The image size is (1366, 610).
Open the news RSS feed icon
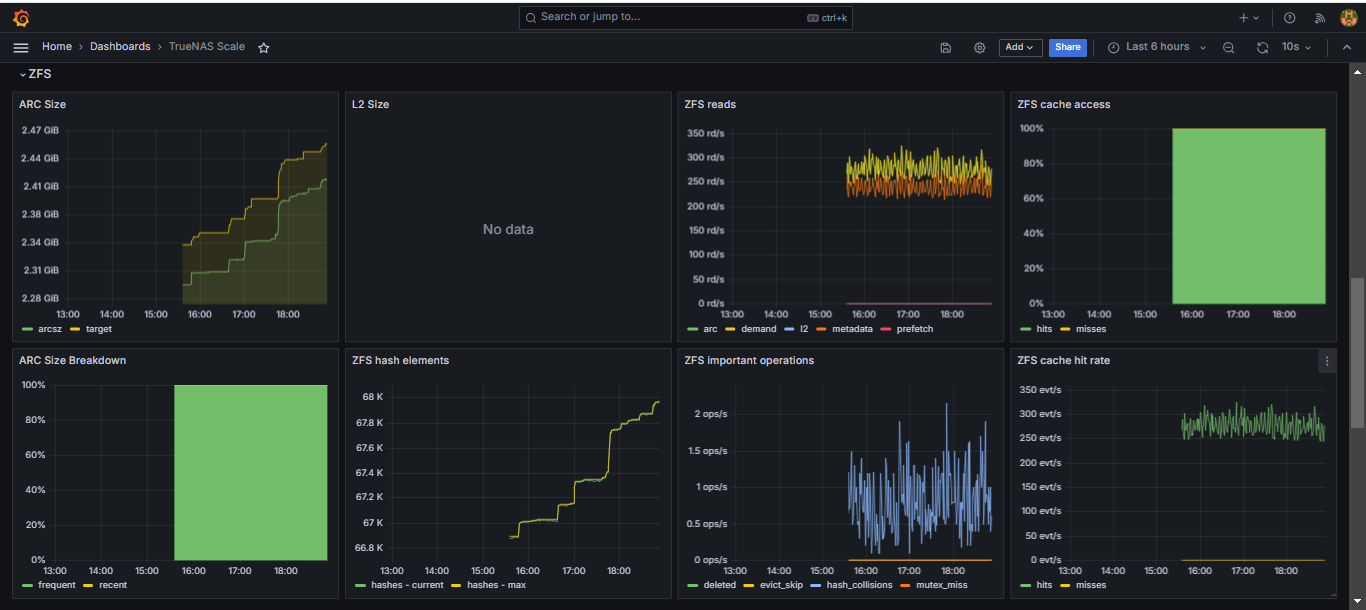tap(1319, 17)
